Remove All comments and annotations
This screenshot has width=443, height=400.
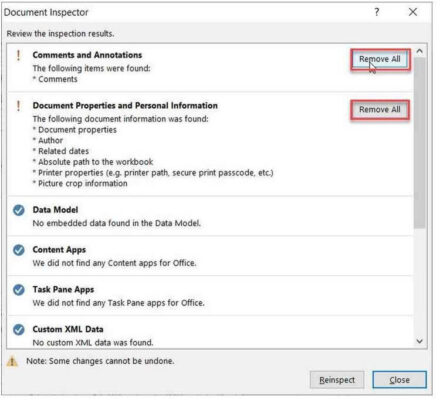pos(380,59)
